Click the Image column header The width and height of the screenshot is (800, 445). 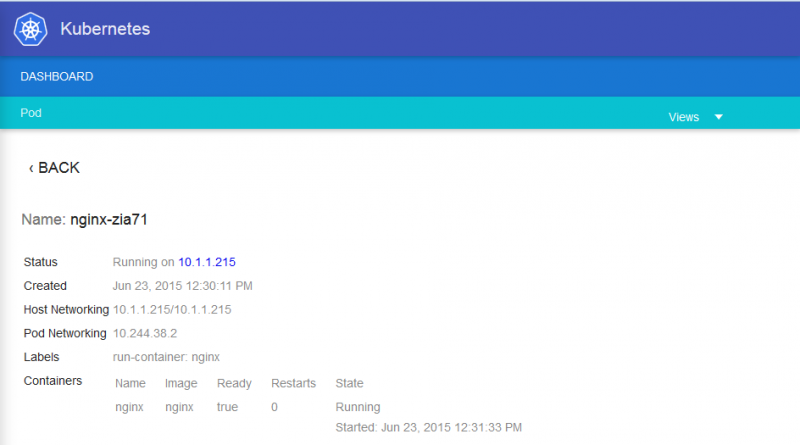pos(181,383)
